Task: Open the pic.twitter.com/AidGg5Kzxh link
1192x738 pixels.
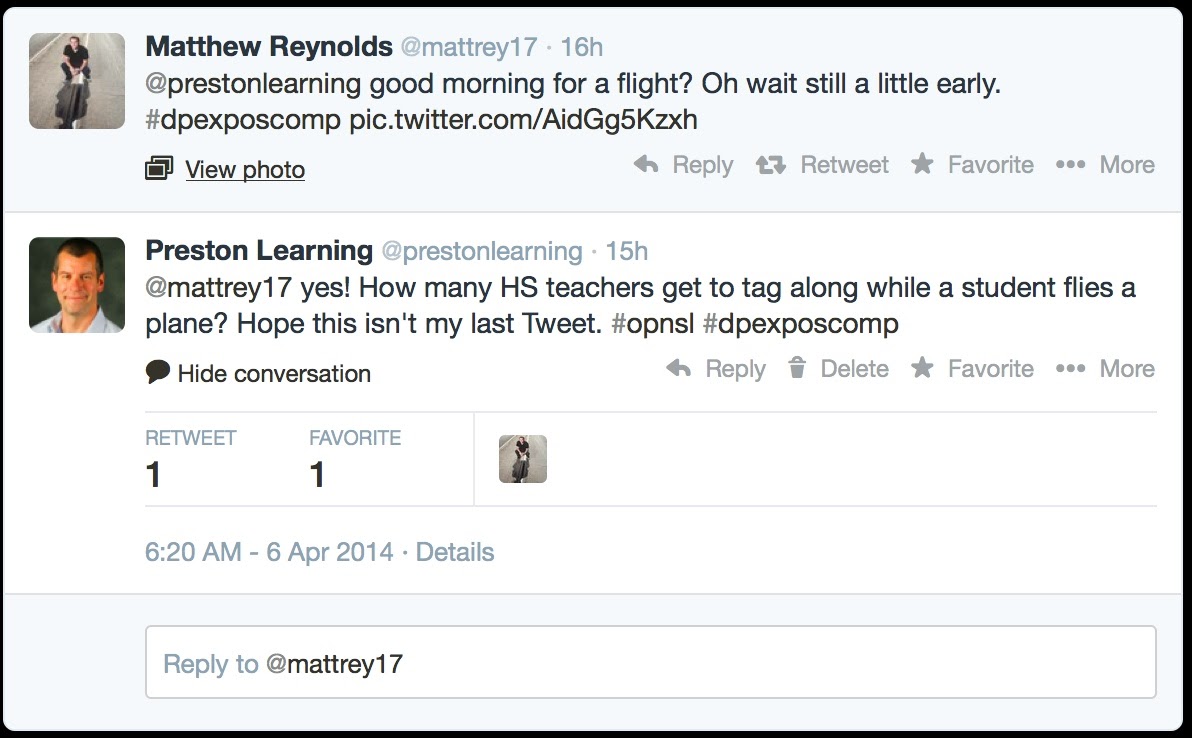Action: pos(523,121)
